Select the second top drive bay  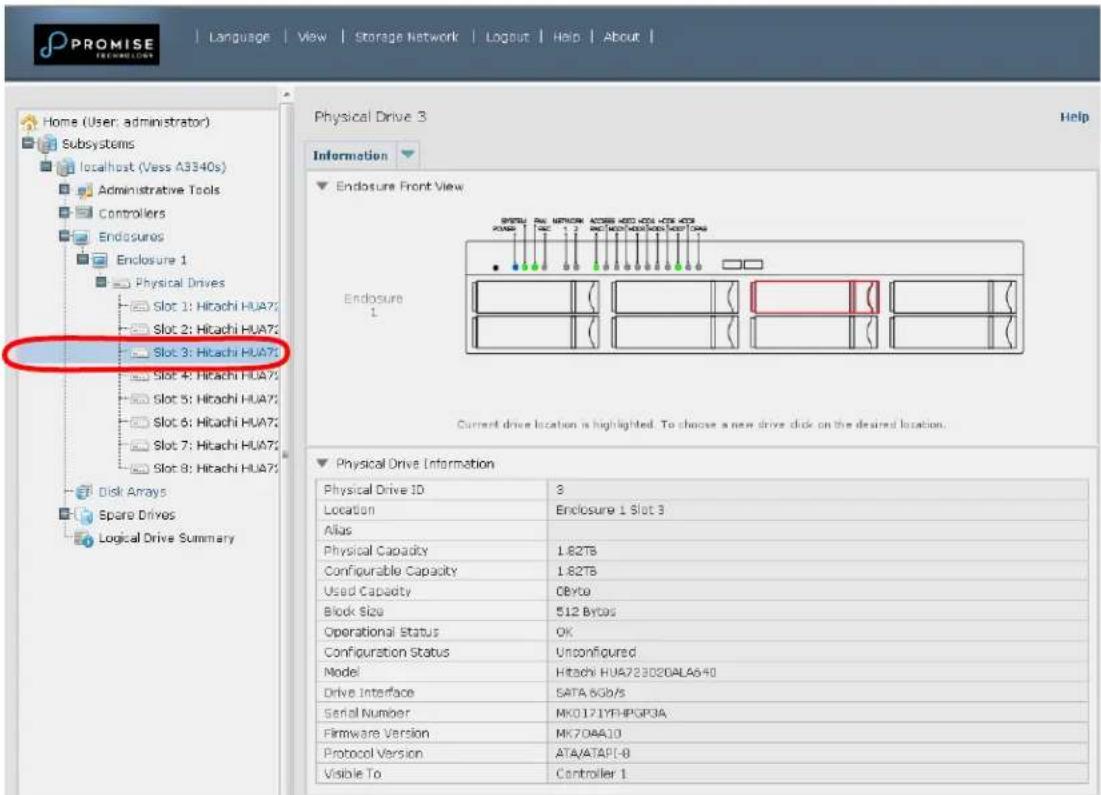(x=675, y=297)
